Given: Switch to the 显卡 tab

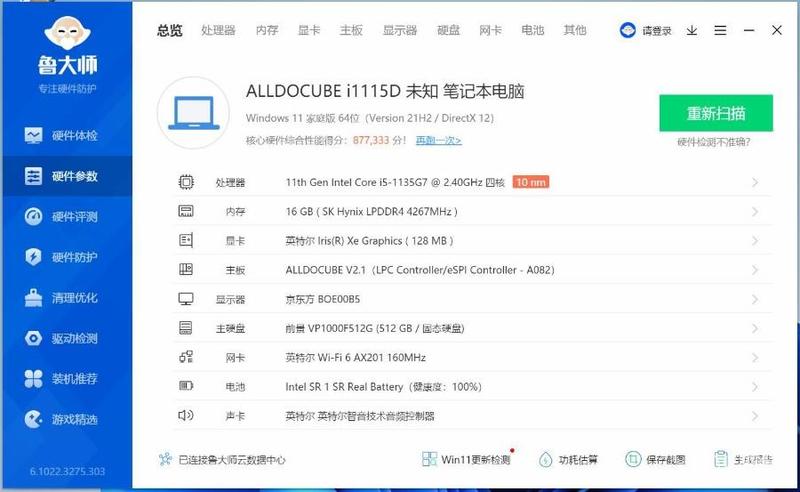Looking at the screenshot, I should 309,31.
